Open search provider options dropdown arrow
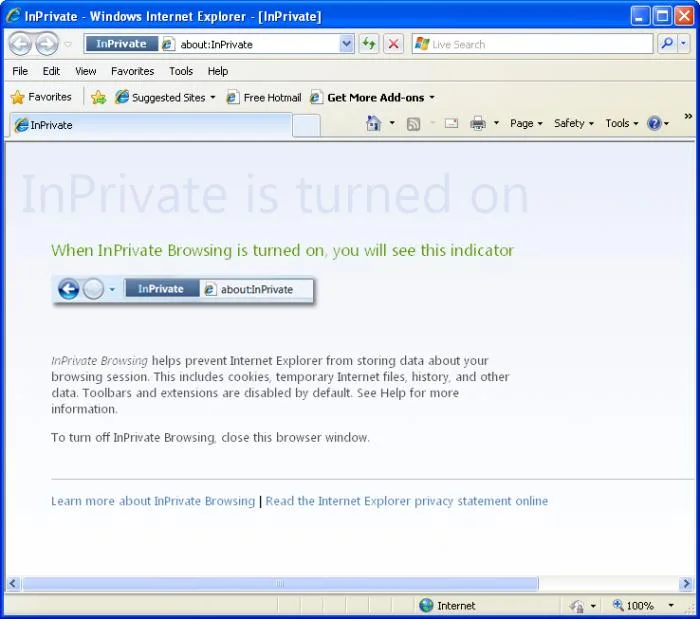The height and width of the screenshot is (619, 700). tap(683, 44)
